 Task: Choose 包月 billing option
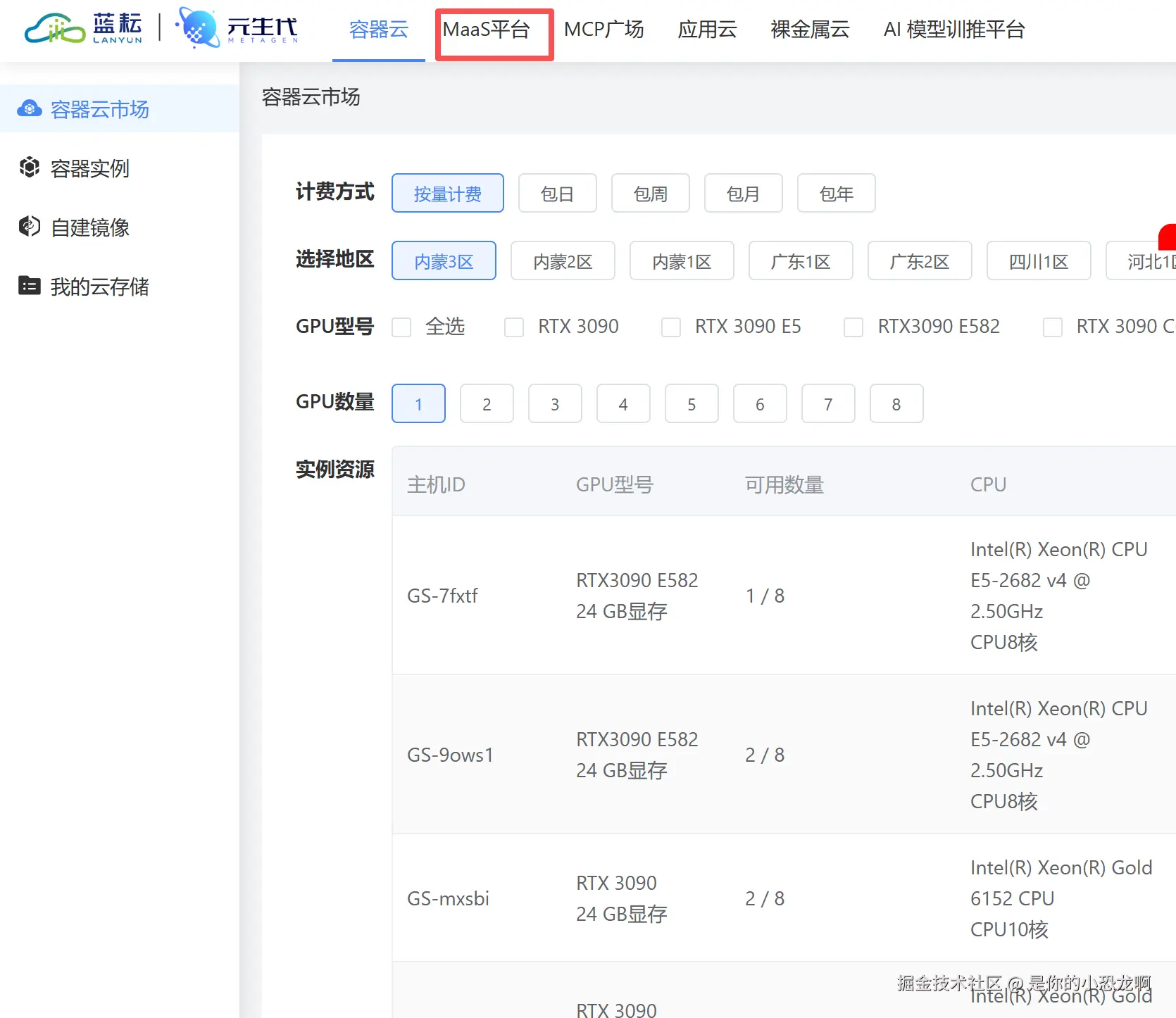744,193
